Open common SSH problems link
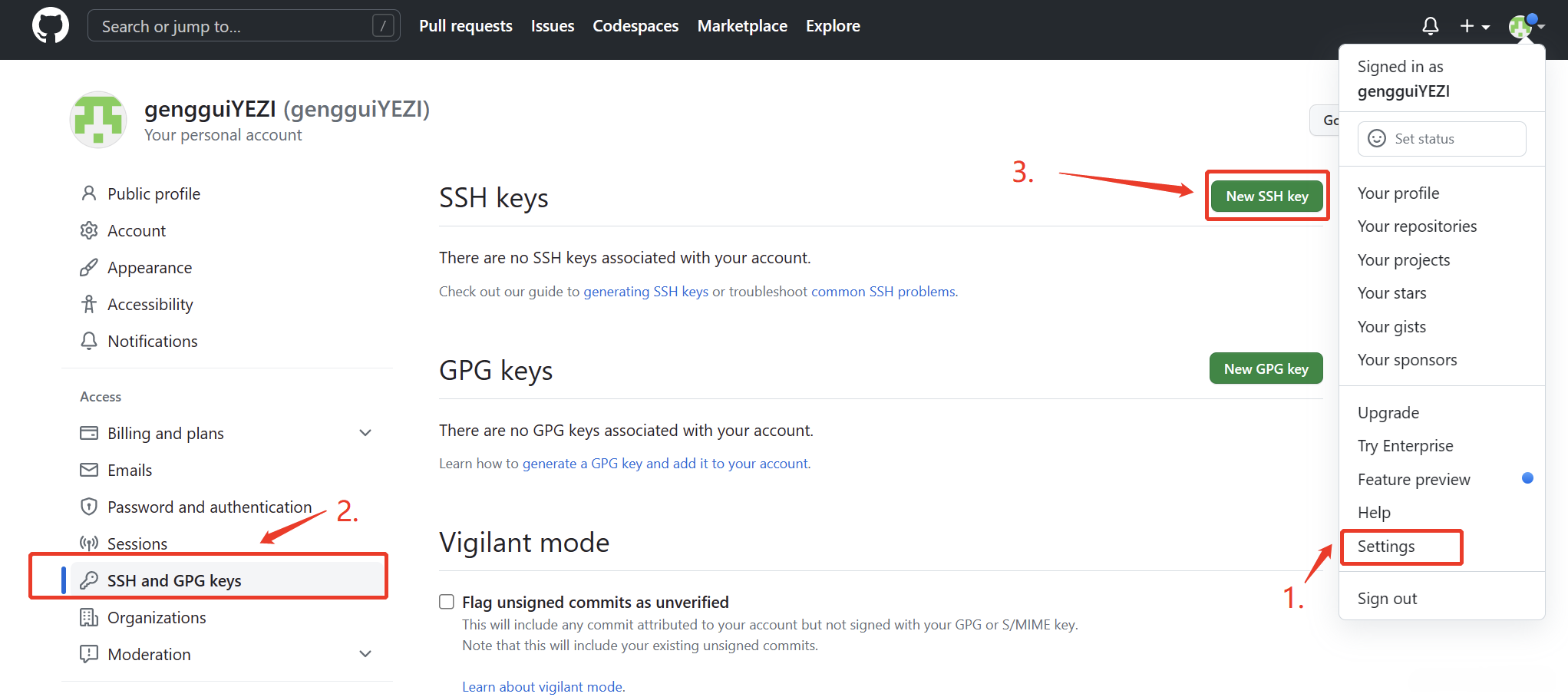The image size is (1568, 697). pyautogui.click(x=883, y=292)
